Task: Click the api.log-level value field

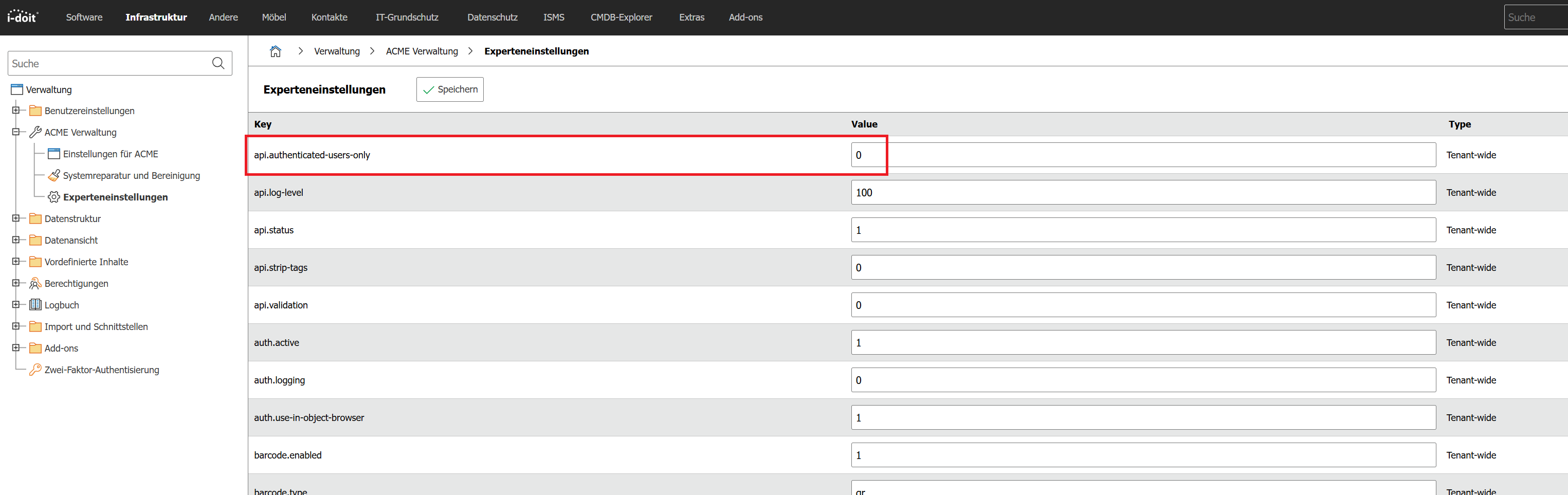Action: point(1142,192)
